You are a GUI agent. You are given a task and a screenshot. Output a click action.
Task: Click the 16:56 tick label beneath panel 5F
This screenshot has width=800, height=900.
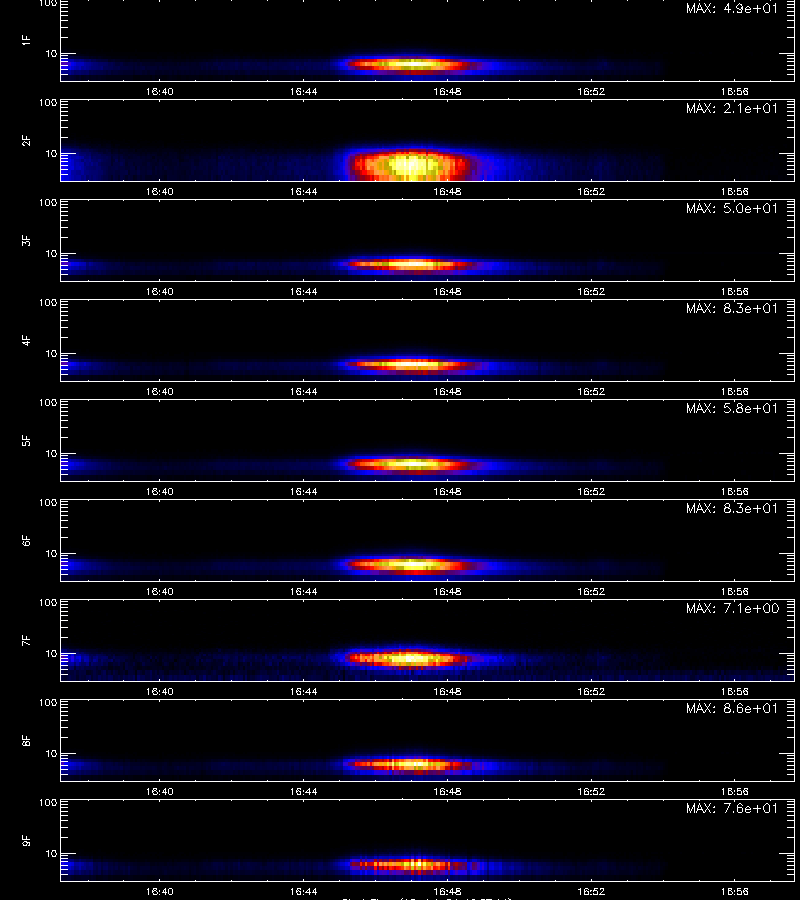click(735, 492)
